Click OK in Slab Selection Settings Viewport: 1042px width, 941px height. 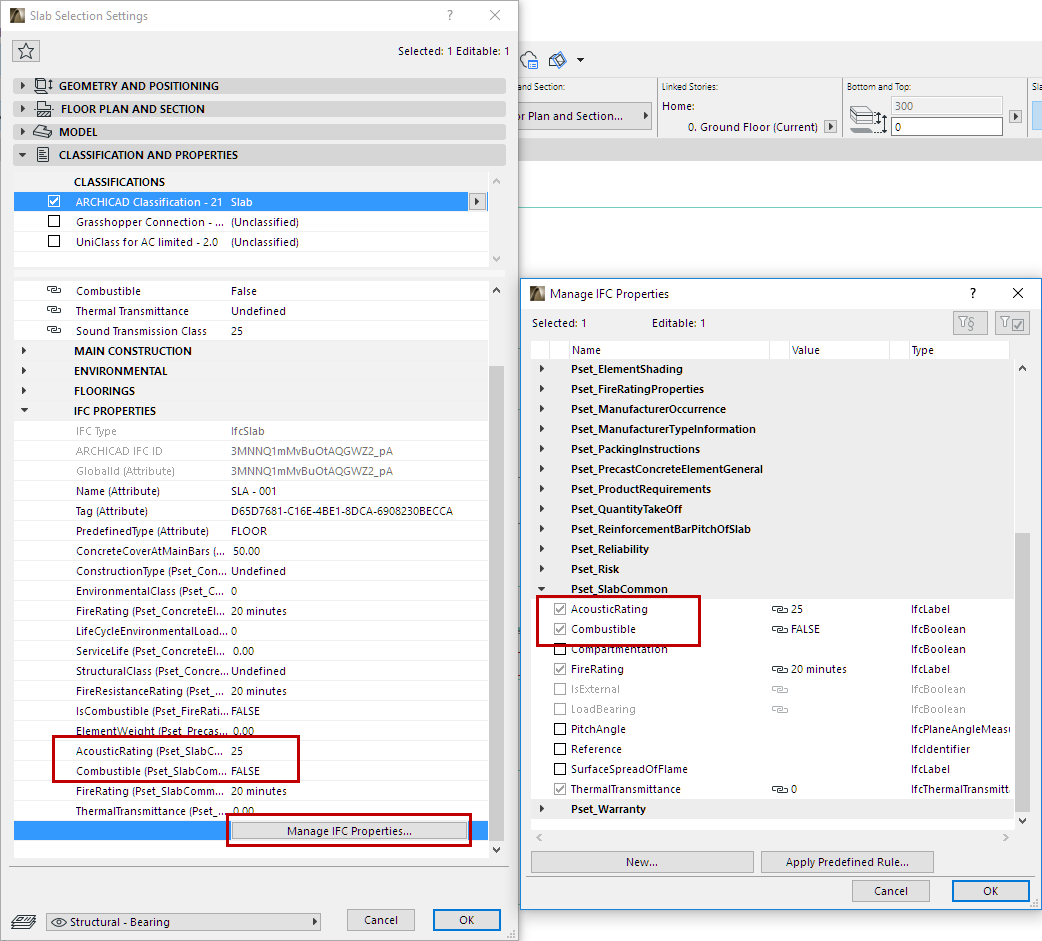(467, 920)
